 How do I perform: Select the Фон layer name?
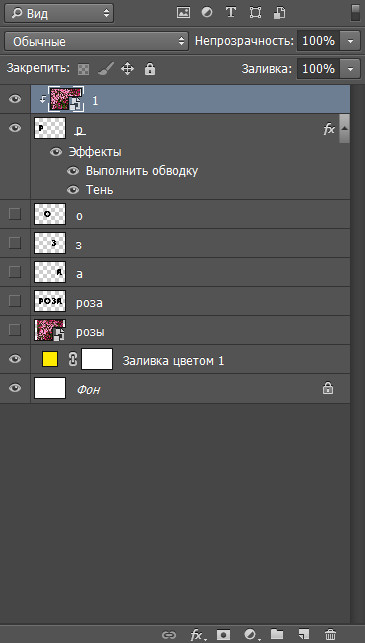[x=89, y=390]
